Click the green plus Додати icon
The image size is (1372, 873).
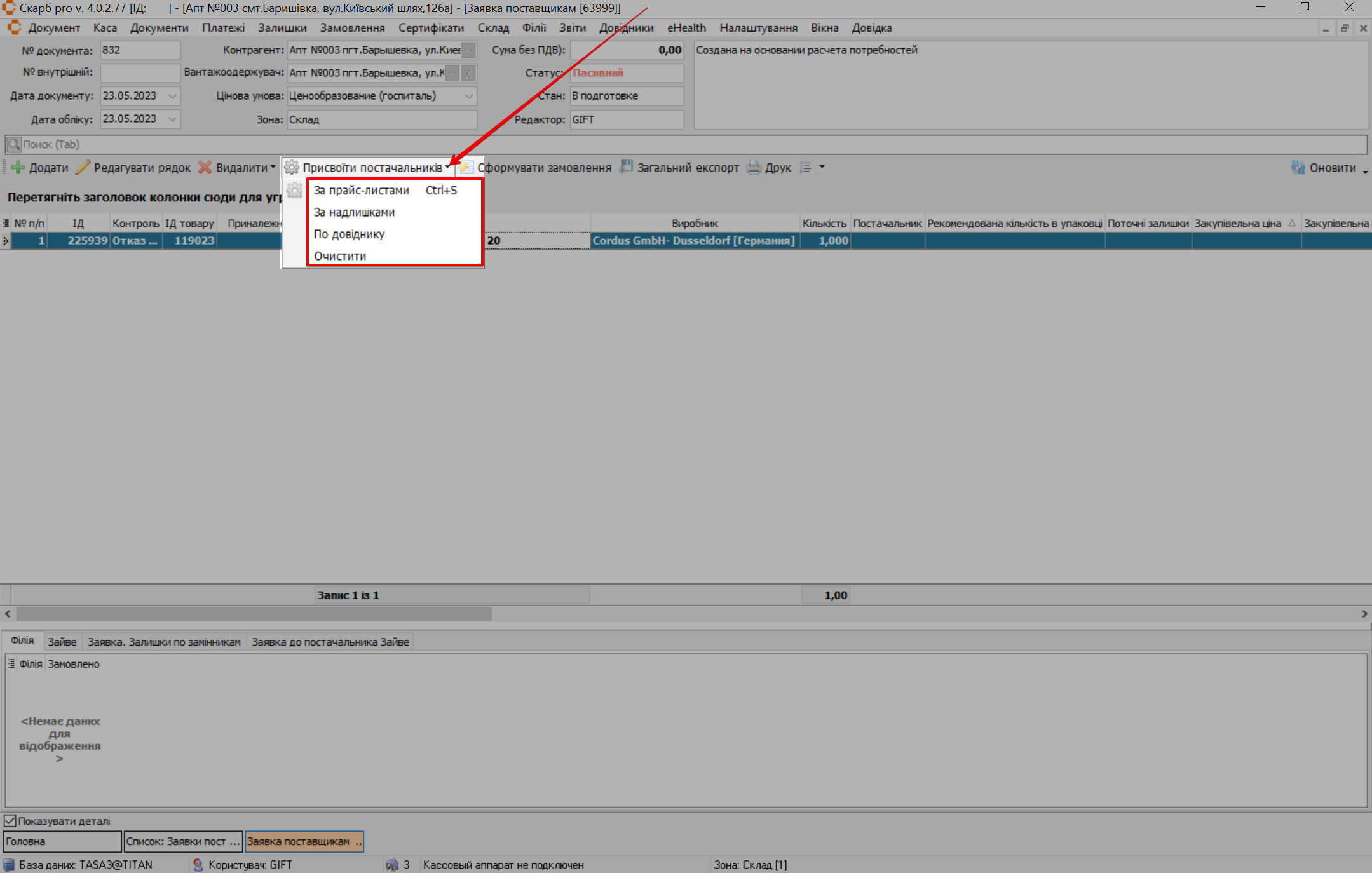coord(18,168)
